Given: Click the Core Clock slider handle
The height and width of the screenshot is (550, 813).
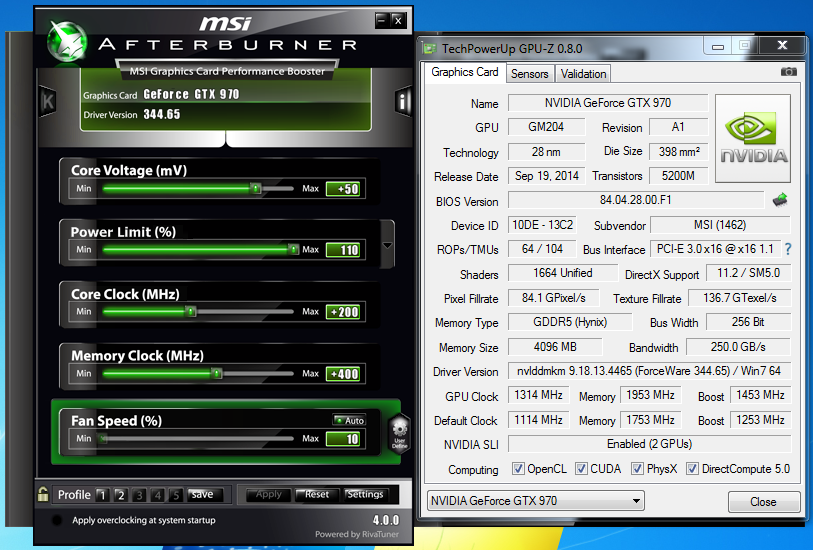Looking at the screenshot, I should pos(191,312).
